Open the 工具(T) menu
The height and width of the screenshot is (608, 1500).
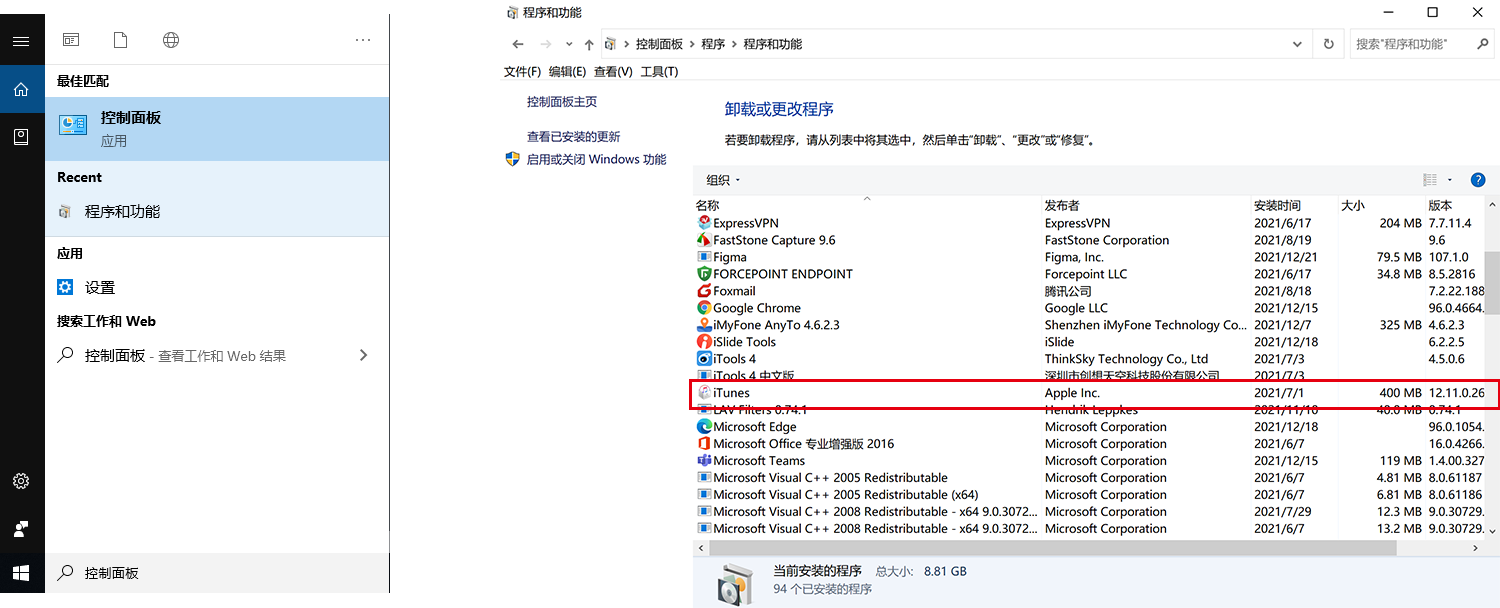[660, 71]
